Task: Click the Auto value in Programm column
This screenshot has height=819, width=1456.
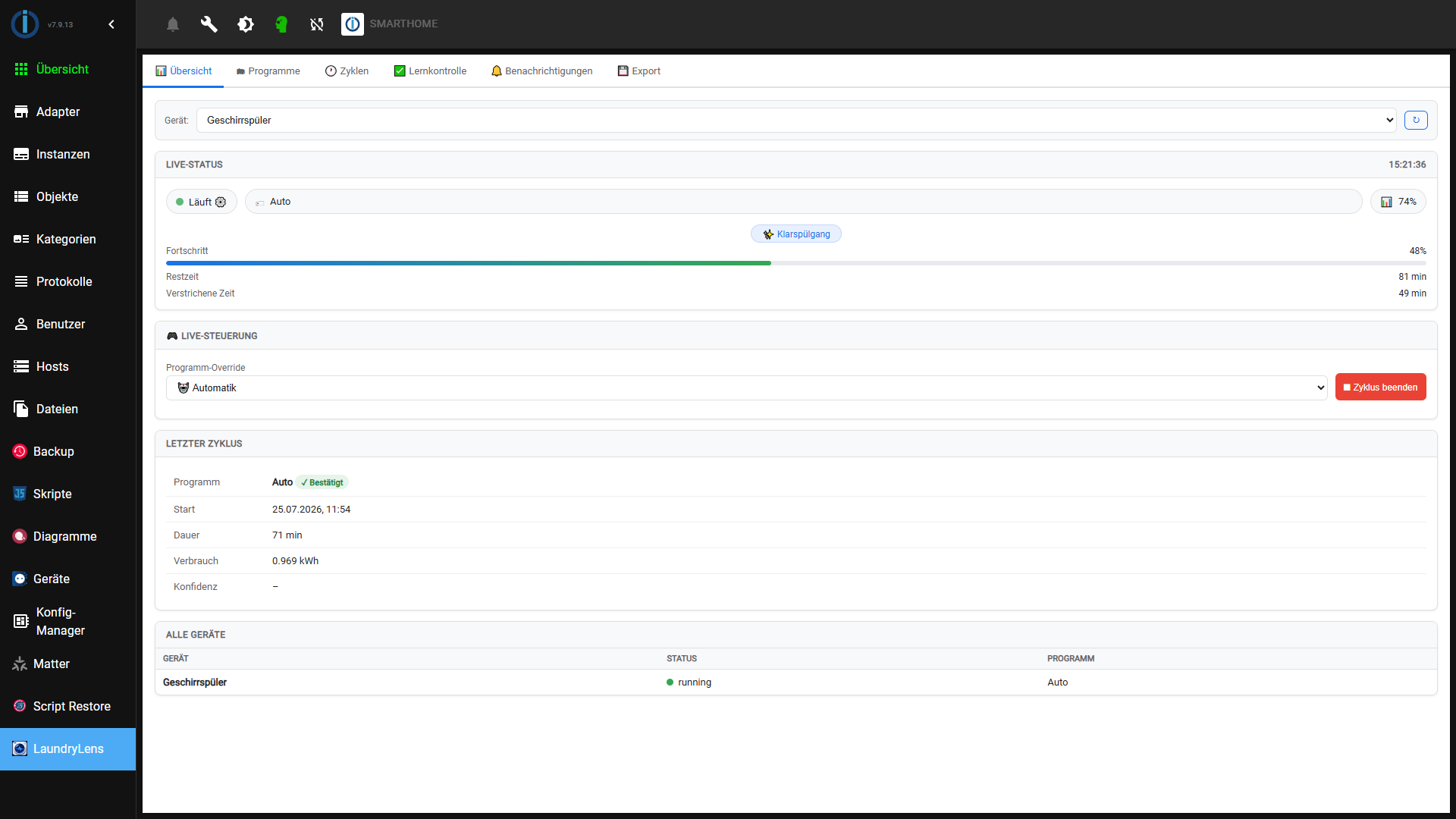Action: [1058, 682]
